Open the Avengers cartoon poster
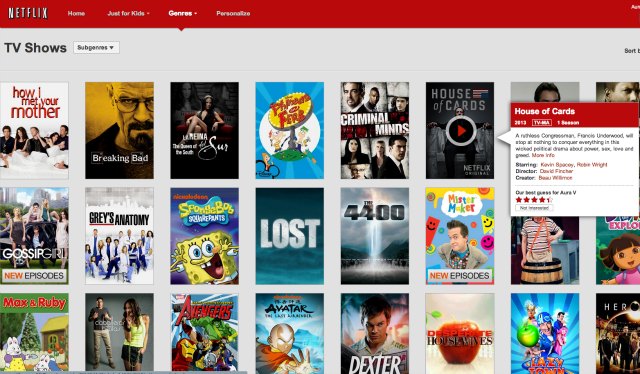 [x=204, y=332]
